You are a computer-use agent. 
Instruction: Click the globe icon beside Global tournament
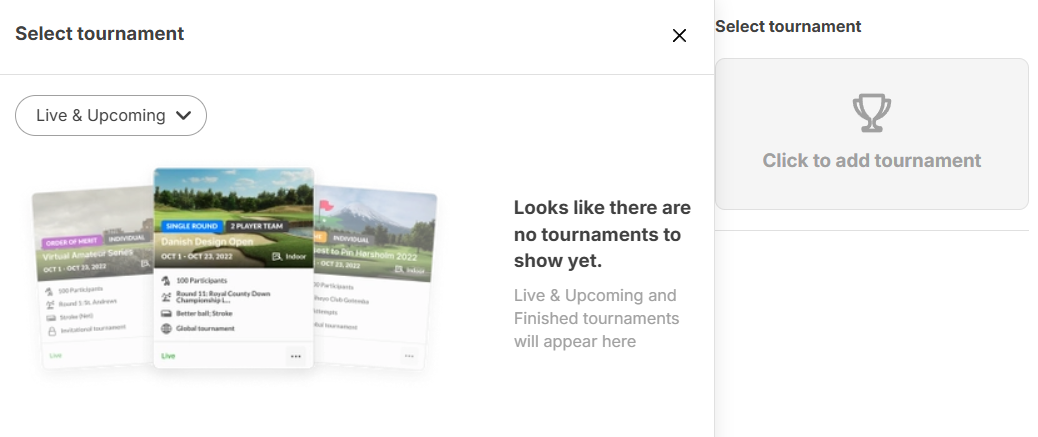[166, 329]
